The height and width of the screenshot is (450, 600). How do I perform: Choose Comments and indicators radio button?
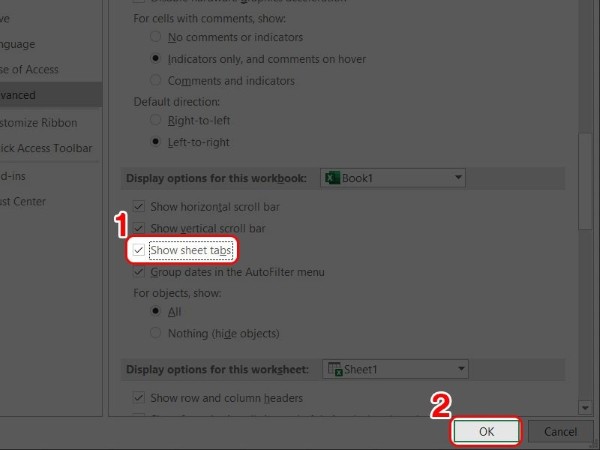coord(155,81)
